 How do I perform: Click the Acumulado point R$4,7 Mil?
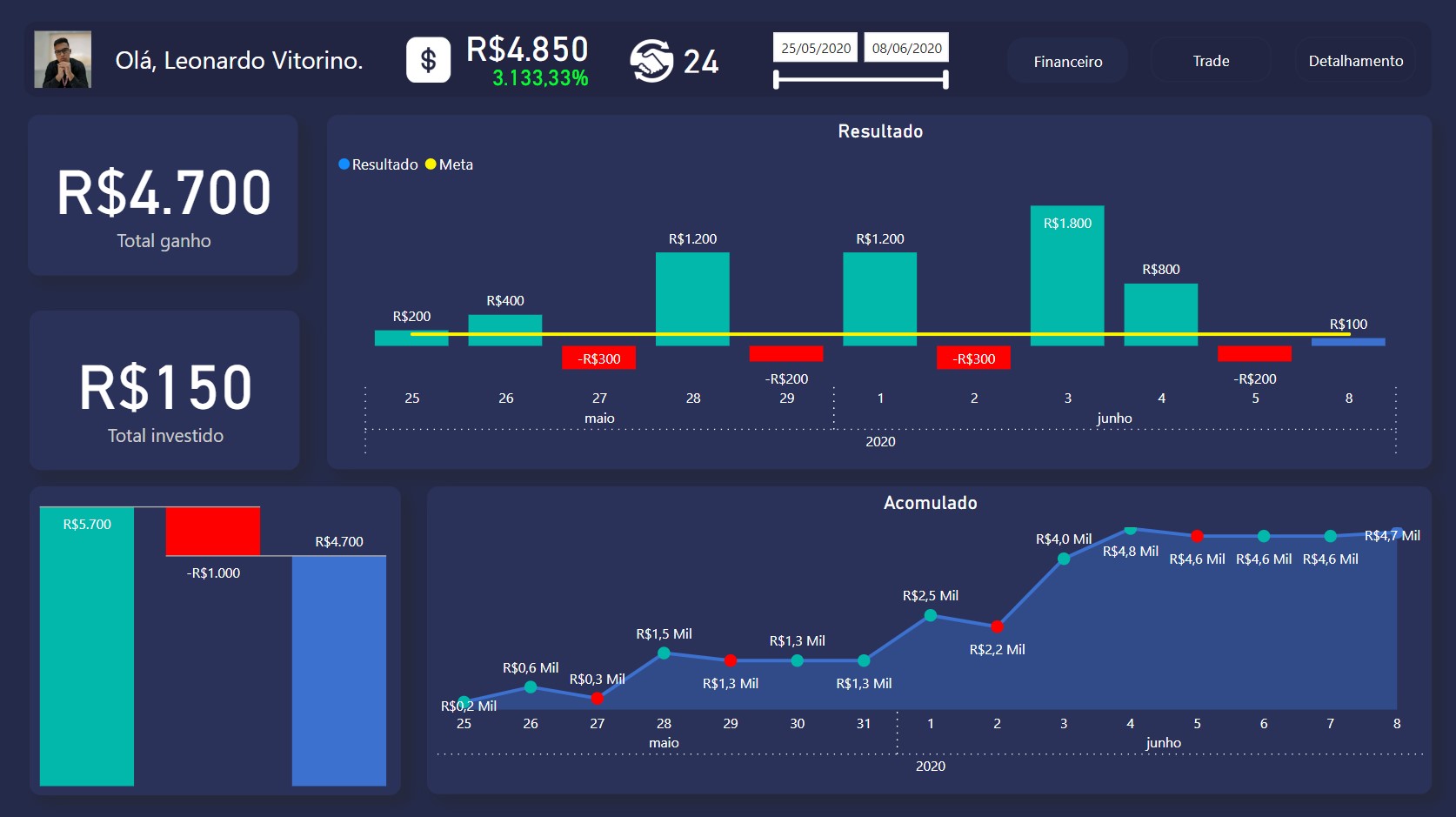coord(1397,532)
